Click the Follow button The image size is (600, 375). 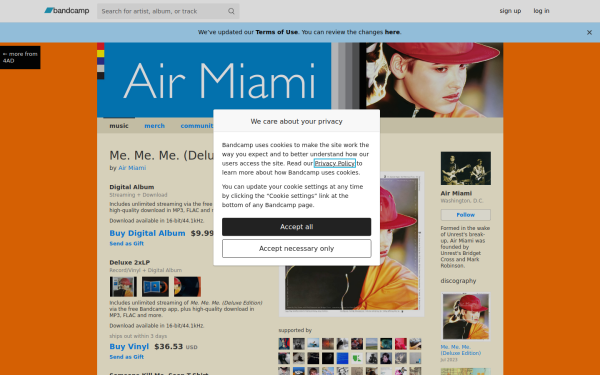click(x=466, y=215)
